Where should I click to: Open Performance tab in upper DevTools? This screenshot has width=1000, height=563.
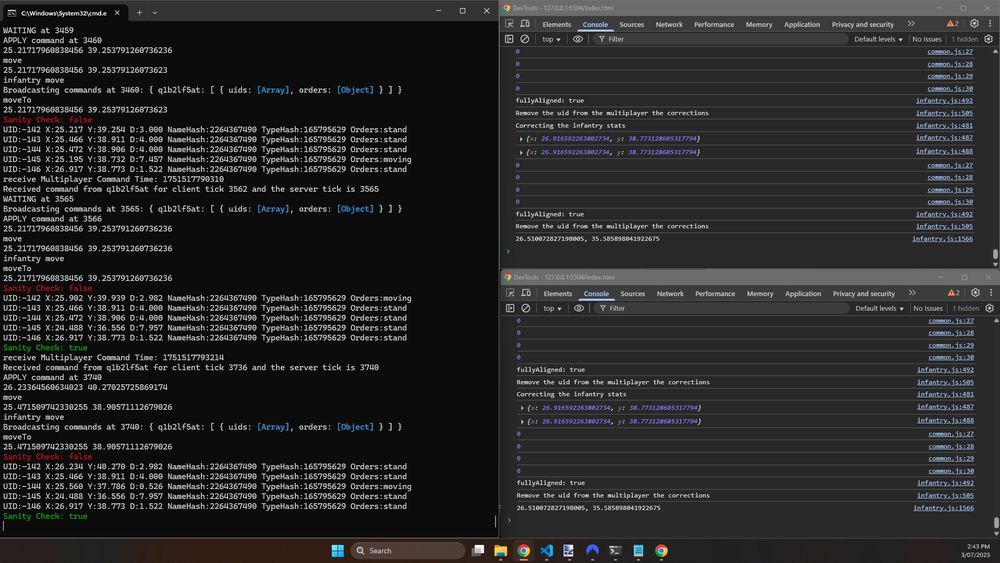point(714,24)
